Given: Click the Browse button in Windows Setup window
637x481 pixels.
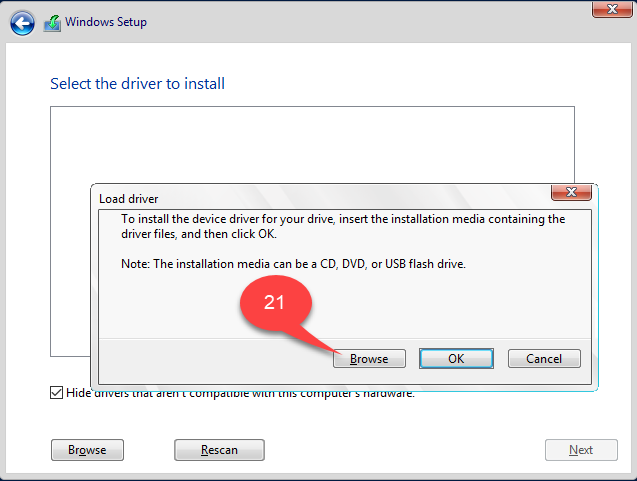Looking at the screenshot, I should click(87, 450).
